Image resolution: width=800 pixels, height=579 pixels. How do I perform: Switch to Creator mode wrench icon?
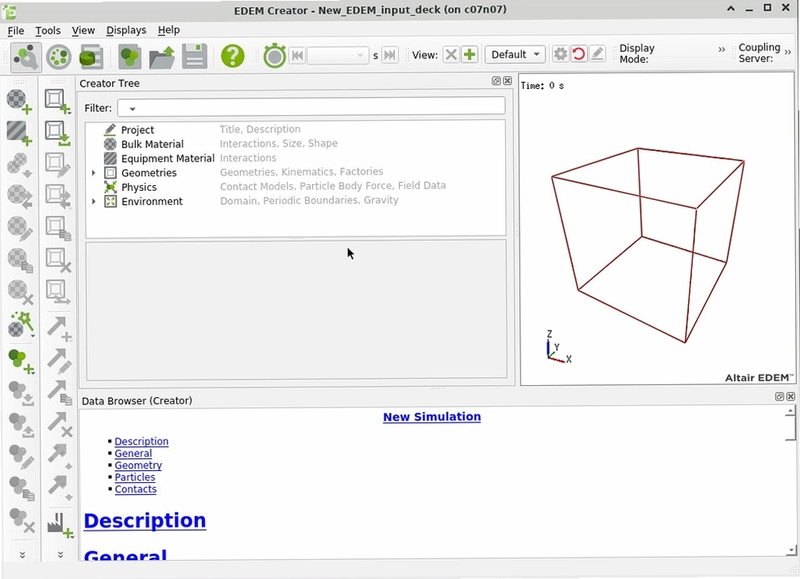(x=26, y=57)
